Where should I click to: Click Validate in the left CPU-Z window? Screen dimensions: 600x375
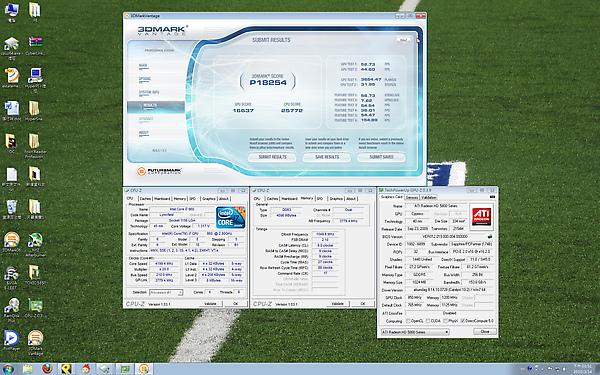(x=210, y=303)
